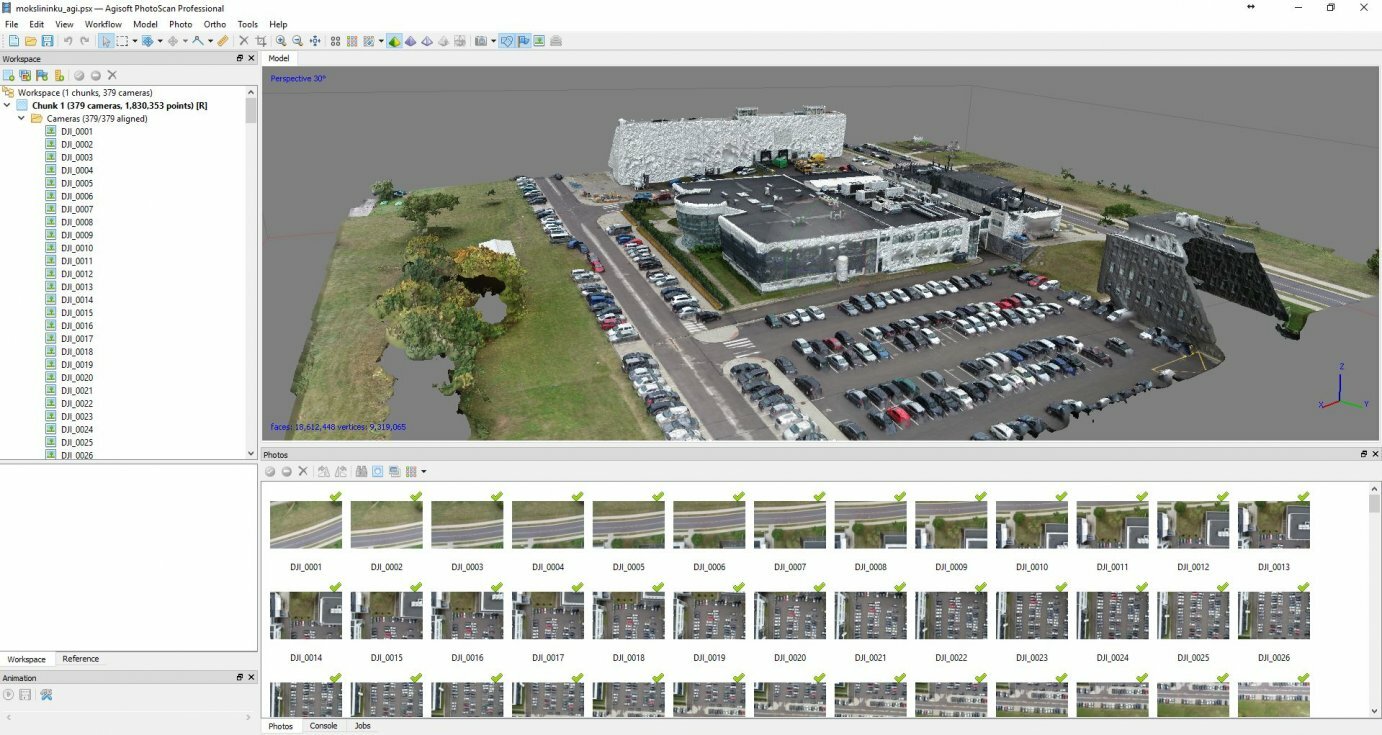Image resolution: width=1382 pixels, height=735 pixels.
Task: Open the Tools menu
Action: (x=247, y=24)
